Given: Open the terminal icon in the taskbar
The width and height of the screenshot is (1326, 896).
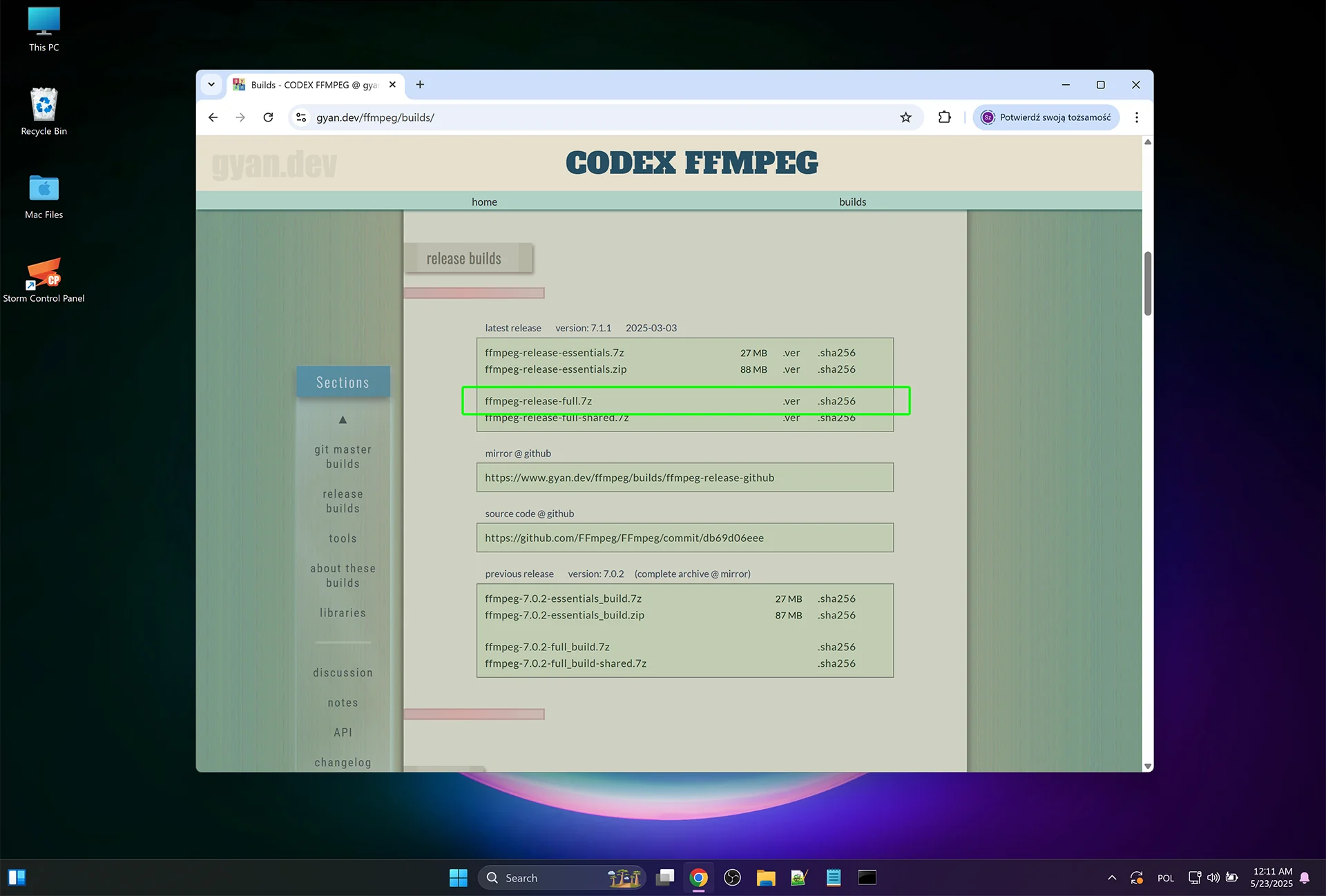Looking at the screenshot, I should [x=867, y=877].
